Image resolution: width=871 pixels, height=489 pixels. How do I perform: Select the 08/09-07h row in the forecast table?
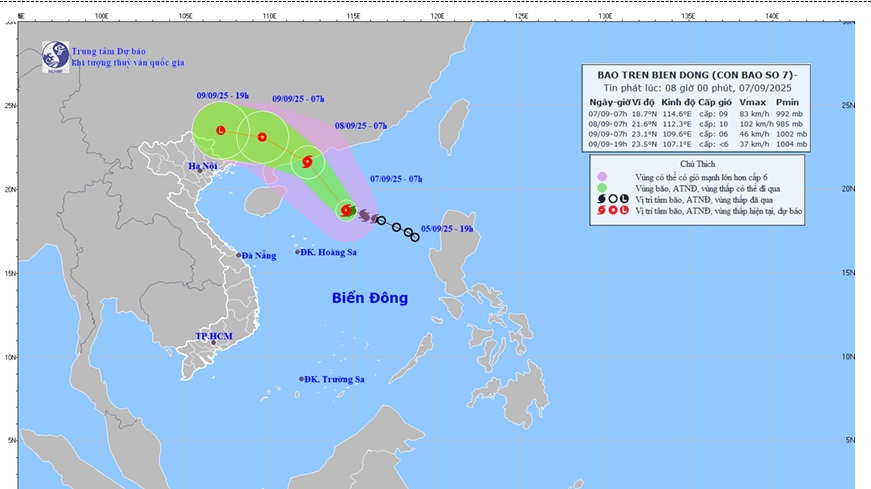698,124
